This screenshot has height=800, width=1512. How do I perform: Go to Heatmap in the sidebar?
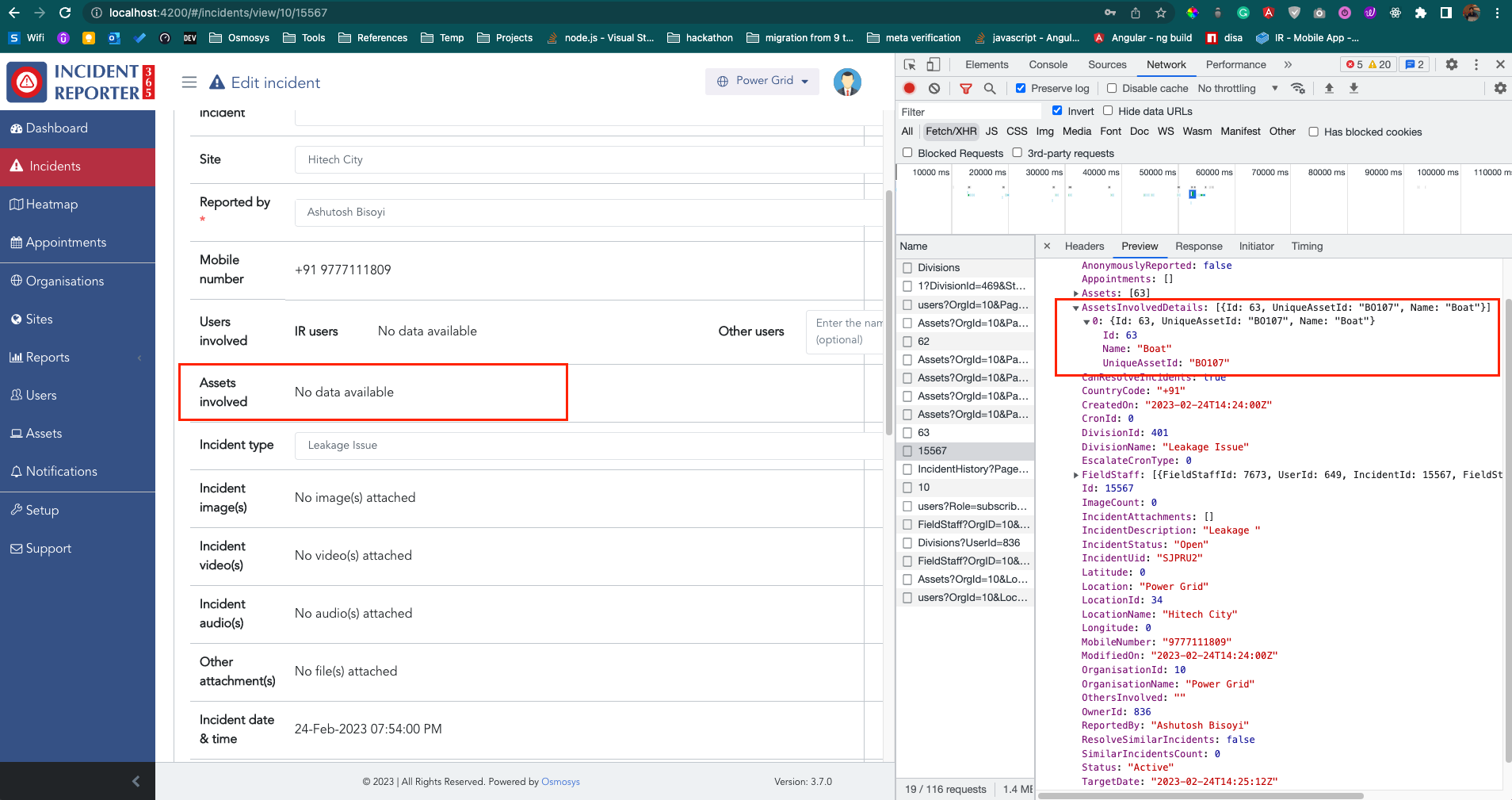[52, 205]
